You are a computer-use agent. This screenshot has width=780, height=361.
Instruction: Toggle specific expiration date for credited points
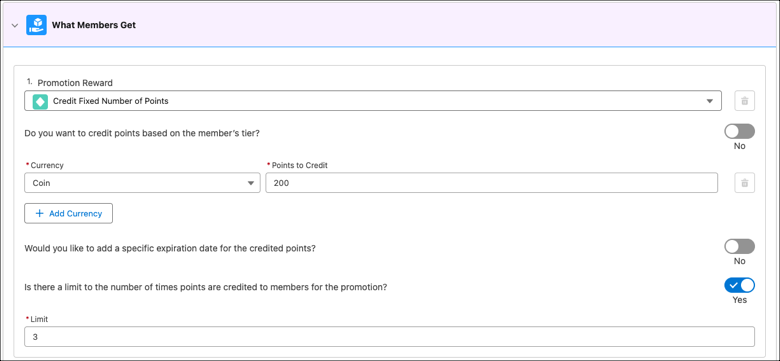click(739, 246)
